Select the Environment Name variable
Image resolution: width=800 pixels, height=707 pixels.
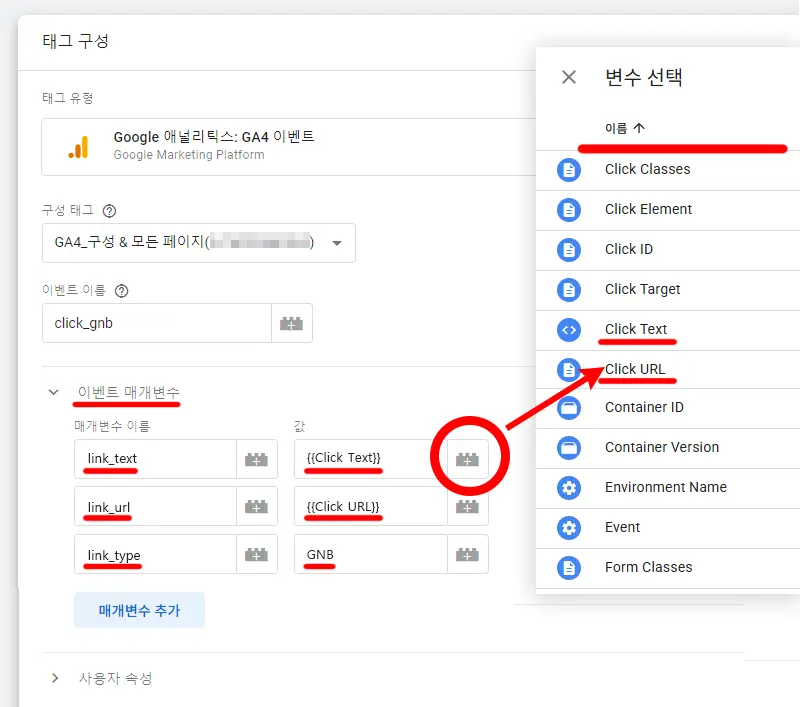(x=668, y=488)
